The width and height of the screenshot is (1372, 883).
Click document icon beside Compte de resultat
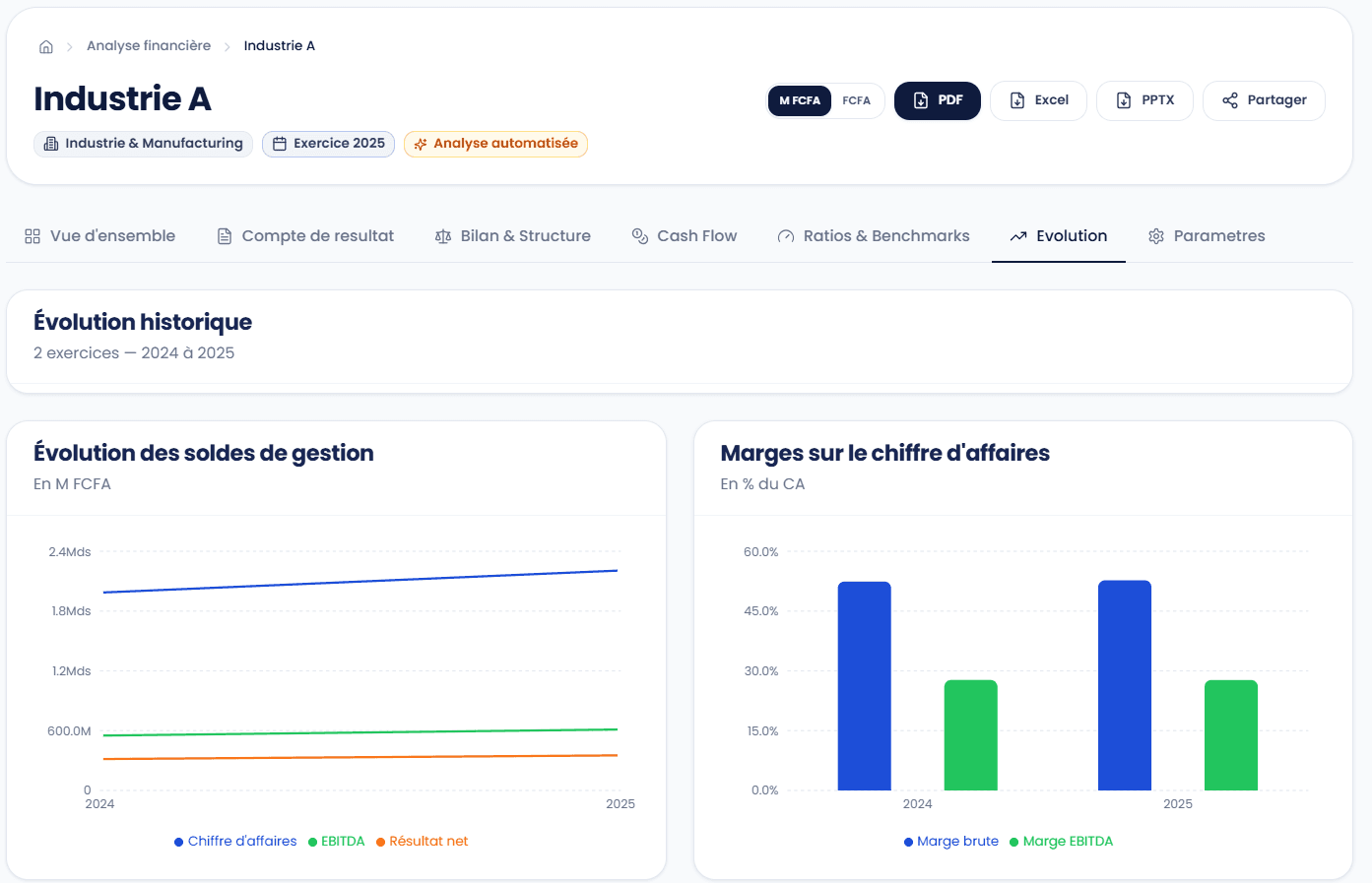(225, 236)
